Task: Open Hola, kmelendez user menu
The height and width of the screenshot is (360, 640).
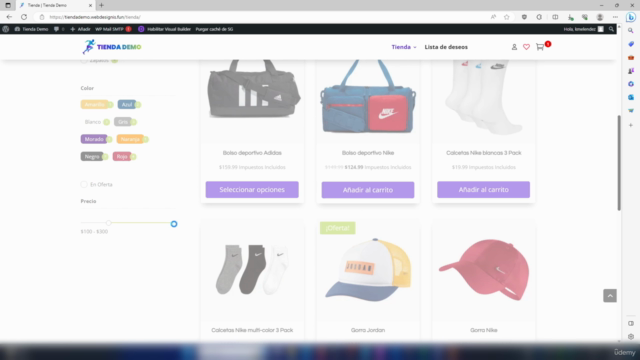Action: coord(584,29)
